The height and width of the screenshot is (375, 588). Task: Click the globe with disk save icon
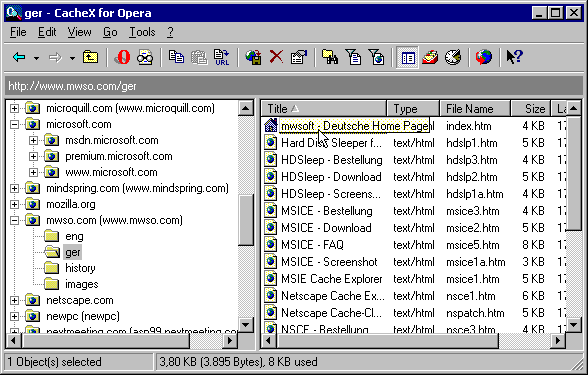coord(254,57)
